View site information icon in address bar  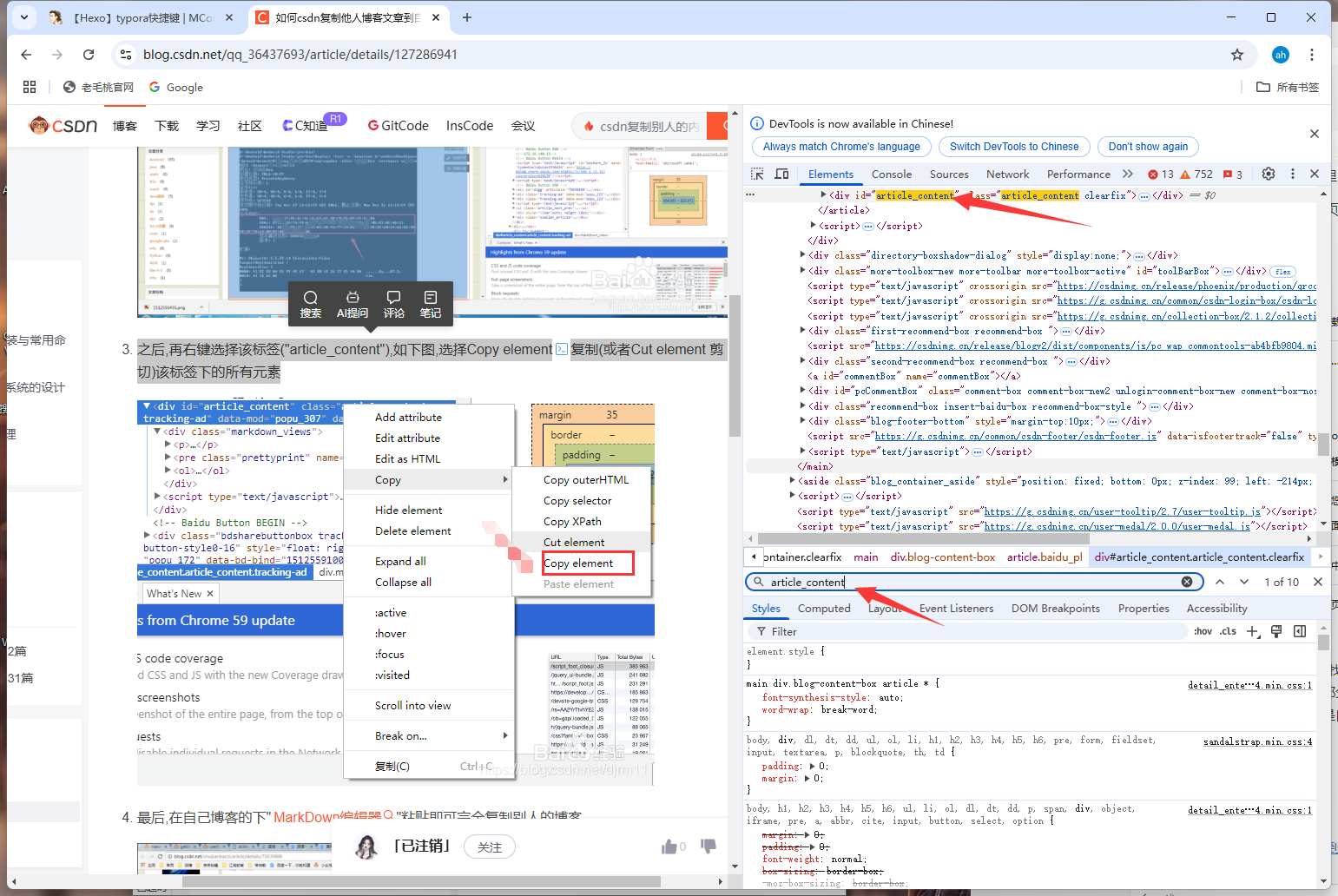tap(126, 55)
